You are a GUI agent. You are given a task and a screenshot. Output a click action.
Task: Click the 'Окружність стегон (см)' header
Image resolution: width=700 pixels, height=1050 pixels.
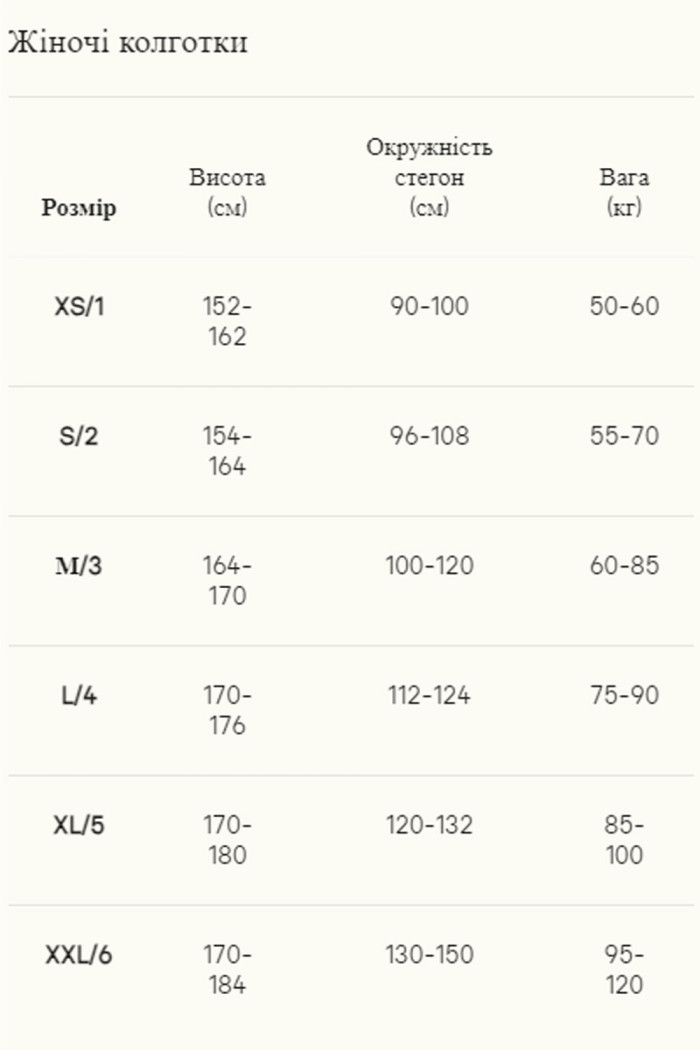[x=429, y=178]
